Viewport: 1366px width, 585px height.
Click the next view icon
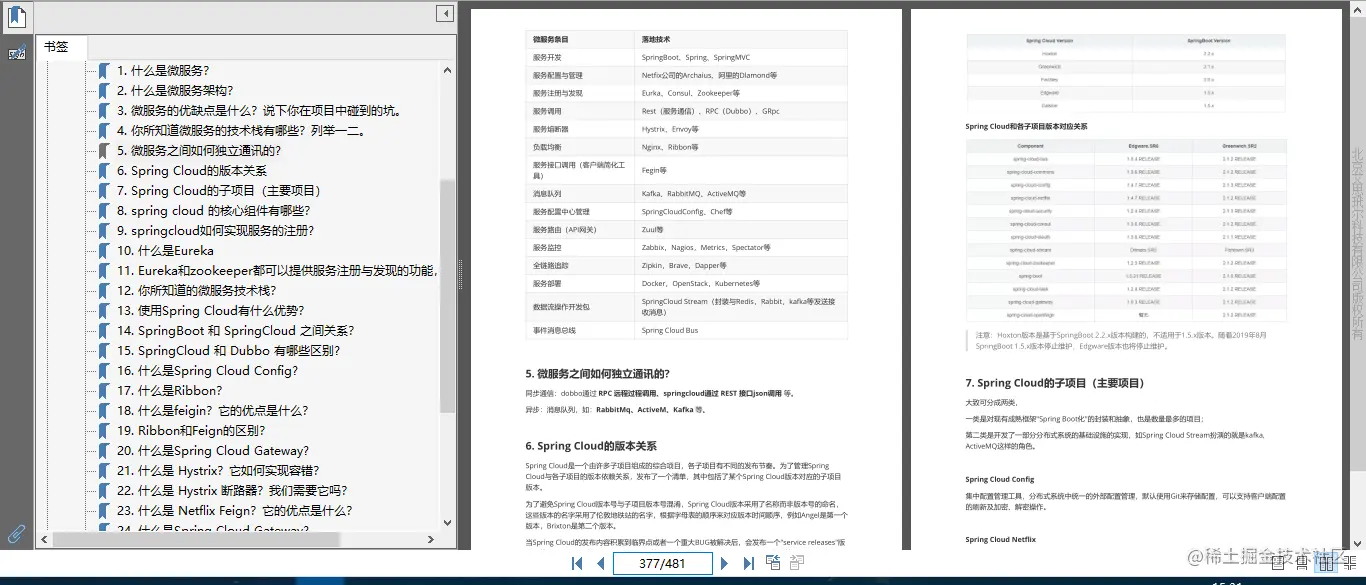point(797,563)
